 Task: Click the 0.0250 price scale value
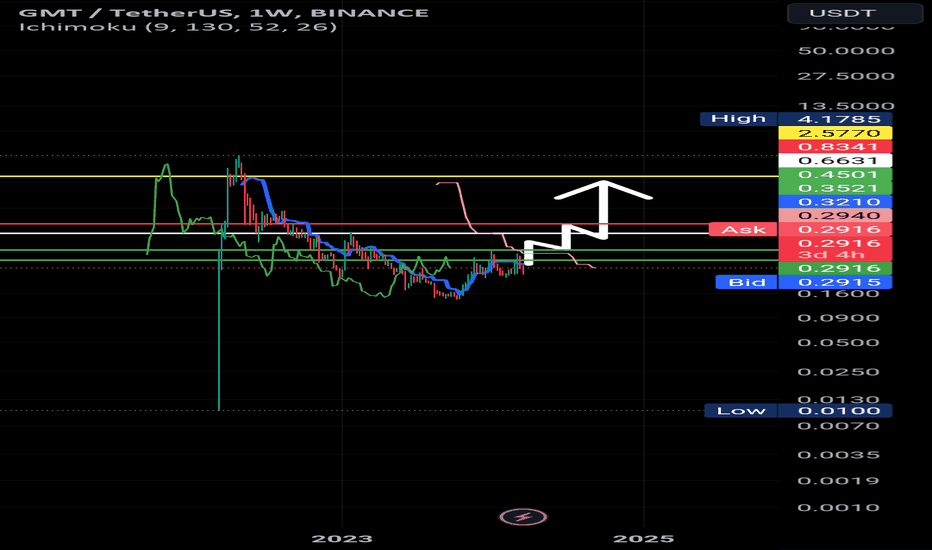(839, 372)
